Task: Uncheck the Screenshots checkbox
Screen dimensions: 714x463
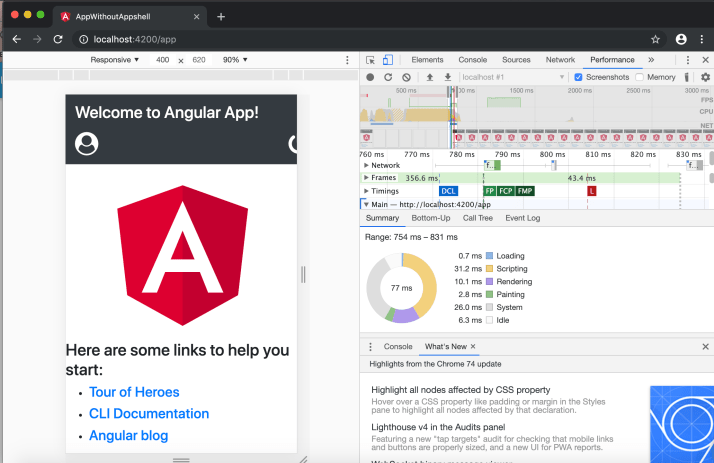Action: coord(578,77)
